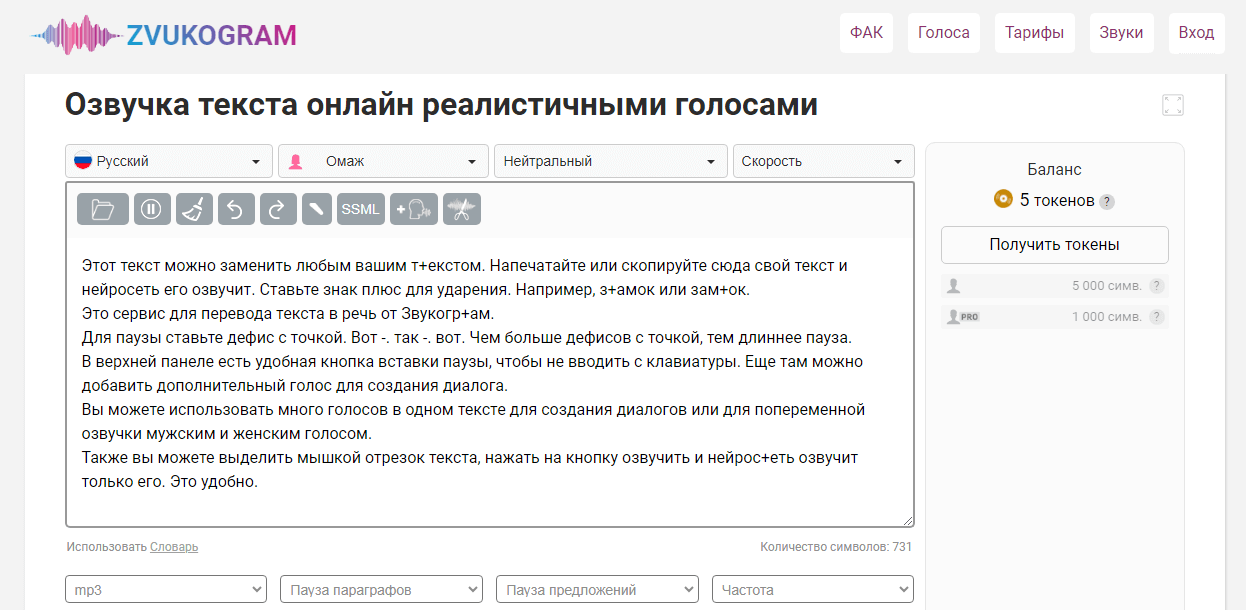Open the Русский language dropdown
The width and height of the screenshot is (1246, 610).
(x=169, y=161)
